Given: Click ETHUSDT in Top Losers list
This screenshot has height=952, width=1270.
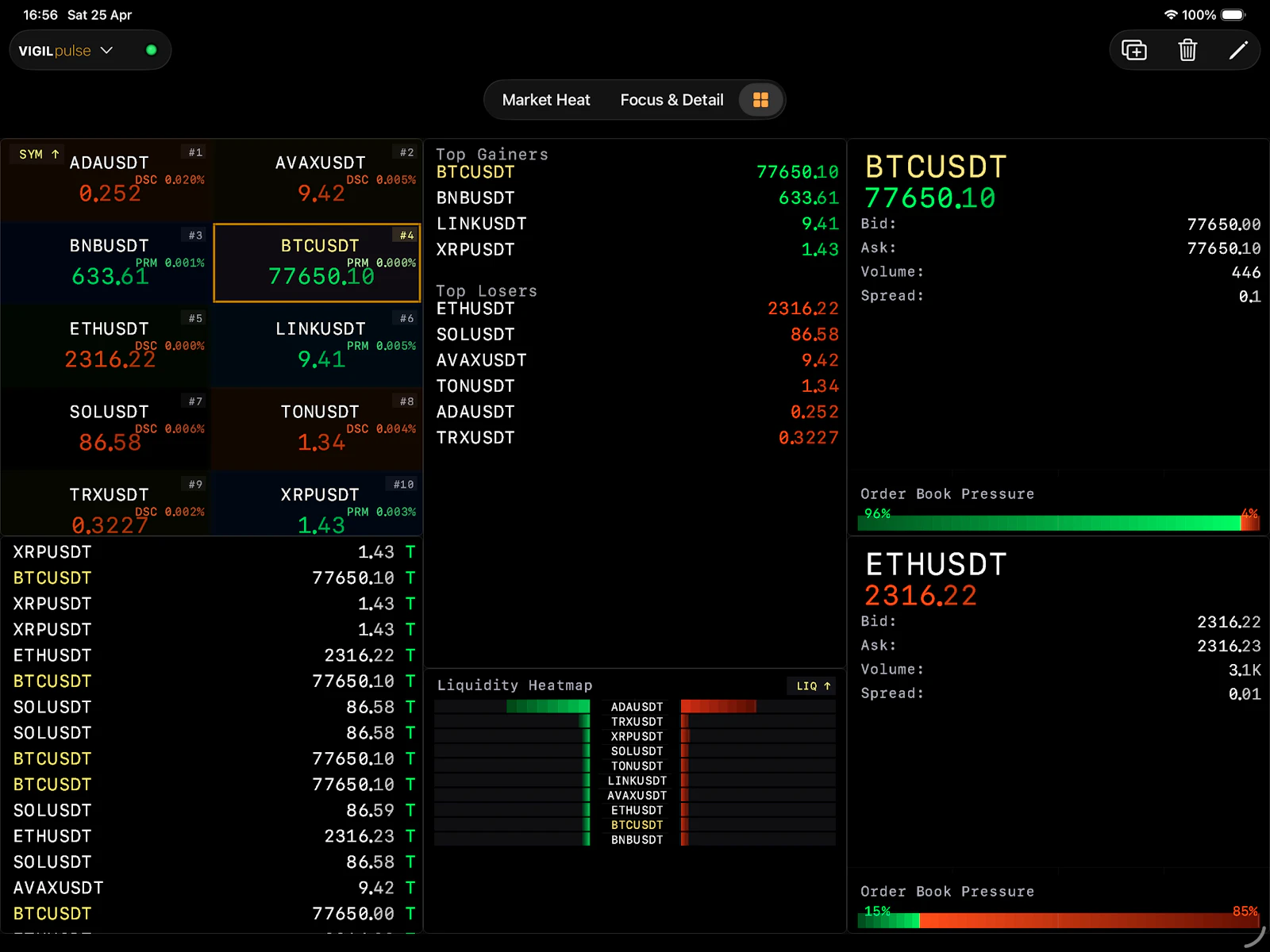Looking at the screenshot, I should pyautogui.click(x=637, y=309).
